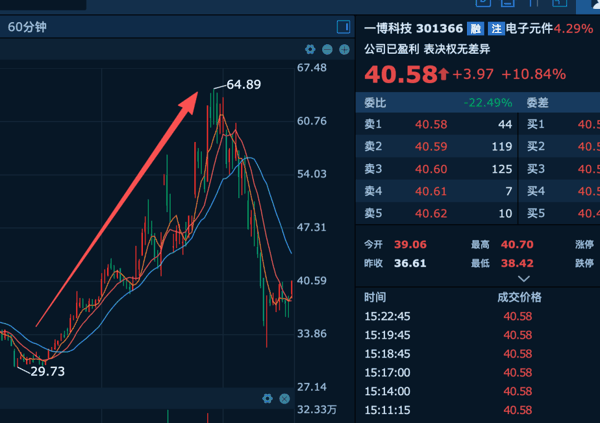This screenshot has width=600, height=423.
Task: Click the +10.84% change percentage
Action: coord(534,74)
